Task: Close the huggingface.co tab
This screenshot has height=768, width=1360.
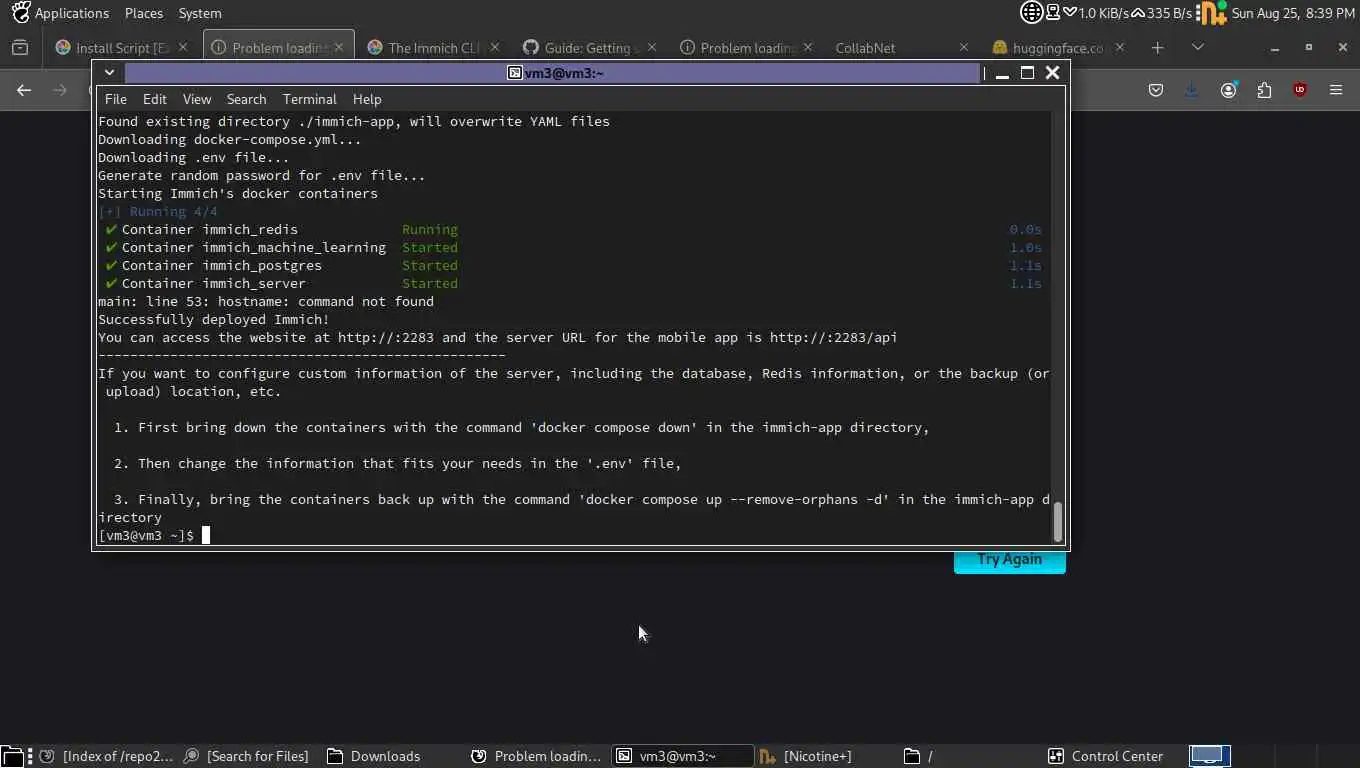Action: 1119,47
